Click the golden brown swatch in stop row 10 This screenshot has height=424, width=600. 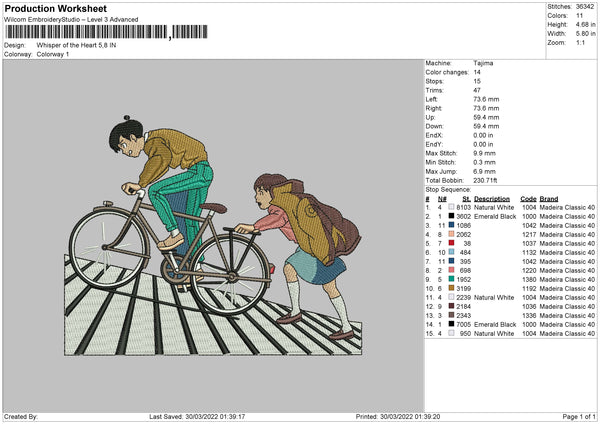point(452,289)
